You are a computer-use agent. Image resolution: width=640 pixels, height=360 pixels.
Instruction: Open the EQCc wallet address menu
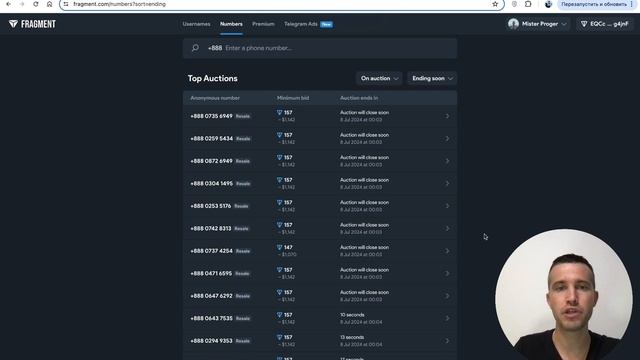(605, 24)
